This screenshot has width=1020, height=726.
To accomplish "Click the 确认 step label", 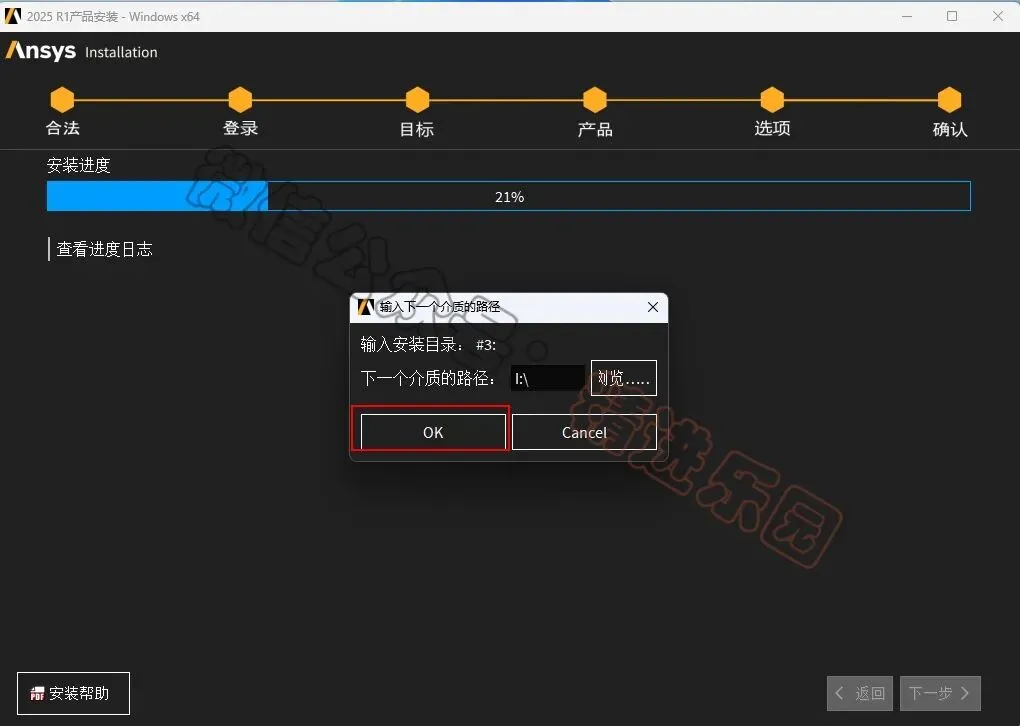I will pyautogui.click(x=950, y=129).
